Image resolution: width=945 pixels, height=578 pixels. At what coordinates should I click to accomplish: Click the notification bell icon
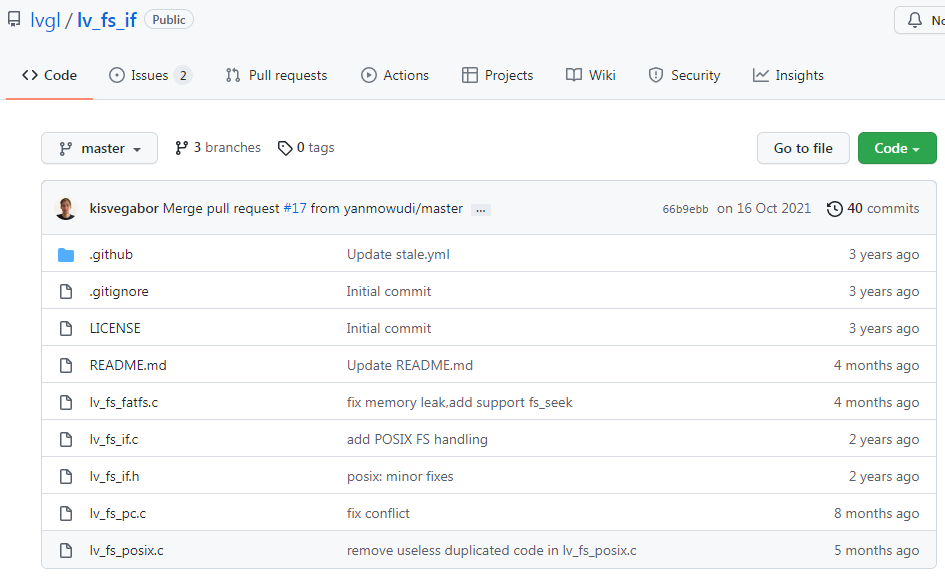coord(914,20)
